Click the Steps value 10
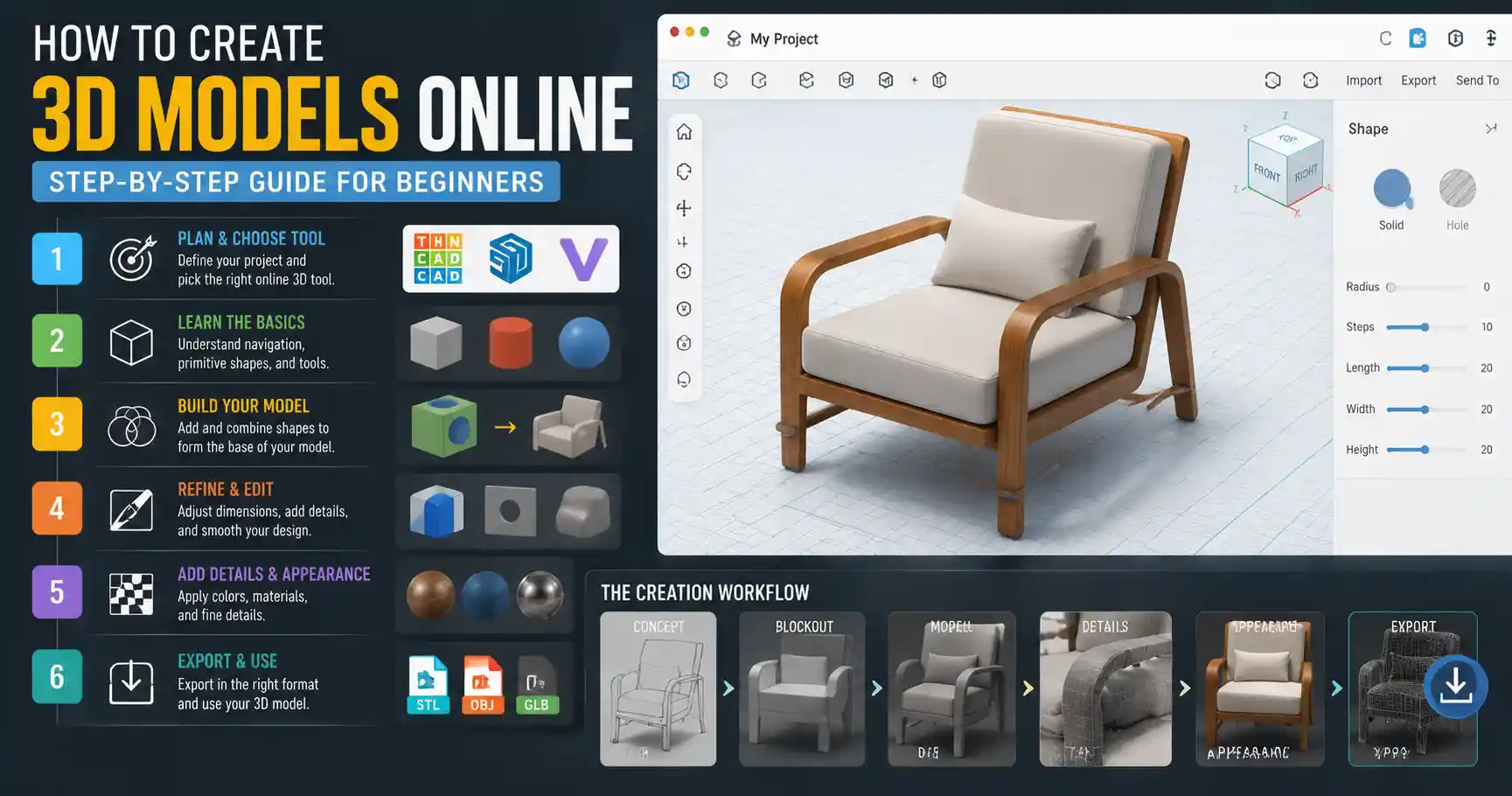Viewport: 1512px width, 796px height. pos(1487,327)
